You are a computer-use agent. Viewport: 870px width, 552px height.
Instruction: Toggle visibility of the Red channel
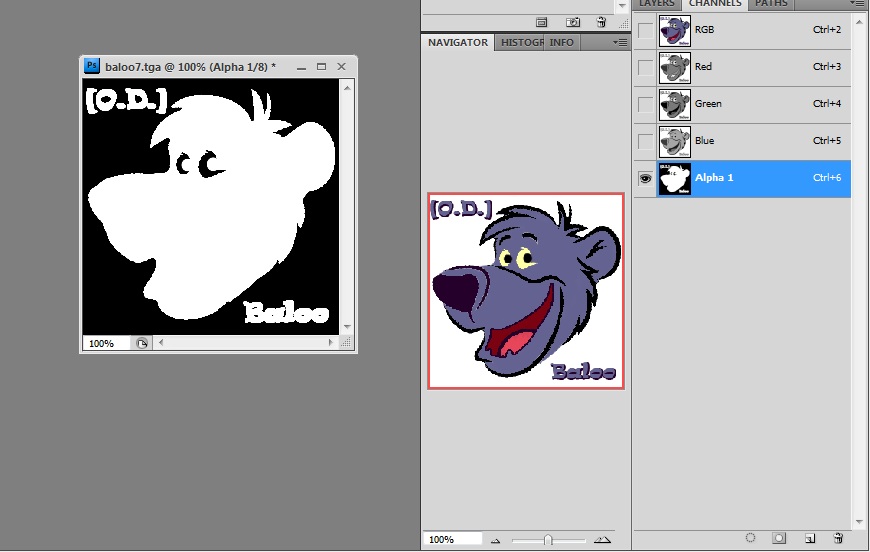point(645,67)
